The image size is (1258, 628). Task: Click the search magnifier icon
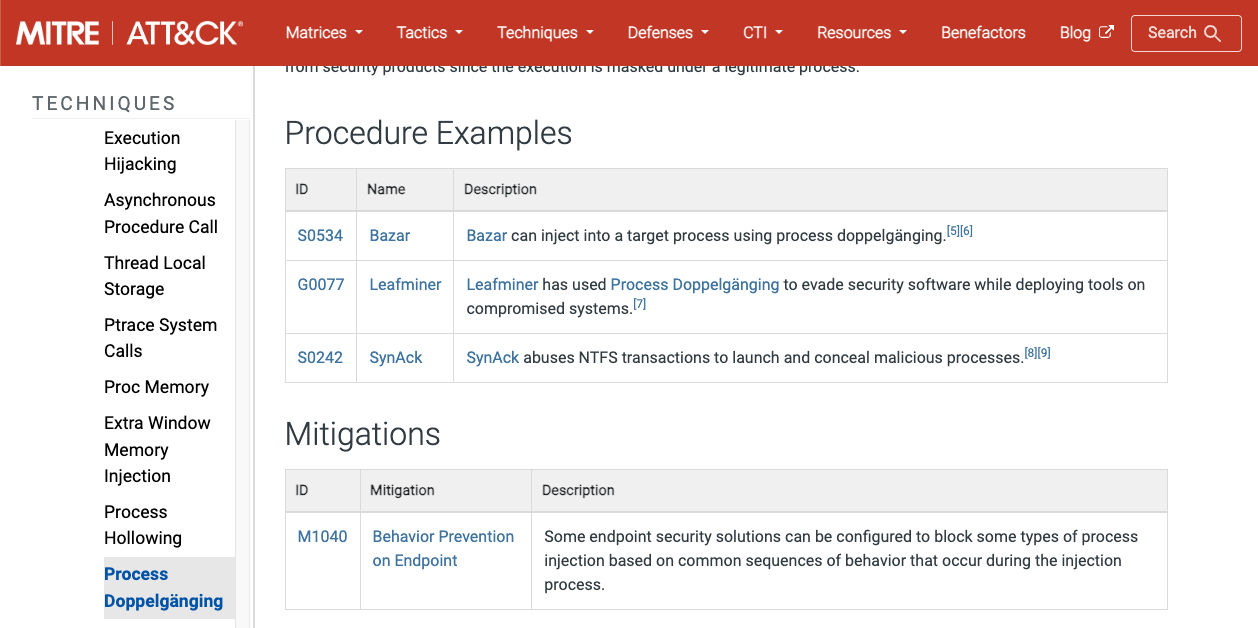point(1213,33)
